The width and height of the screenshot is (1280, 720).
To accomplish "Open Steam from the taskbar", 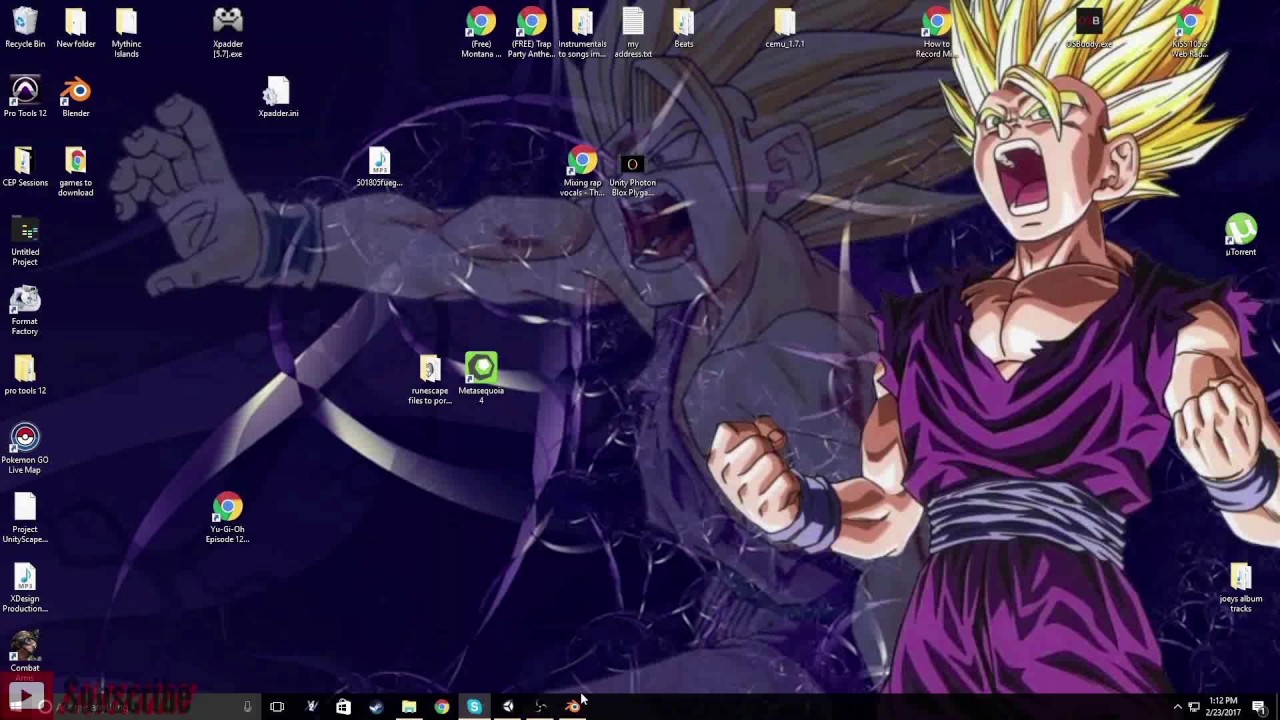I will click(376, 707).
